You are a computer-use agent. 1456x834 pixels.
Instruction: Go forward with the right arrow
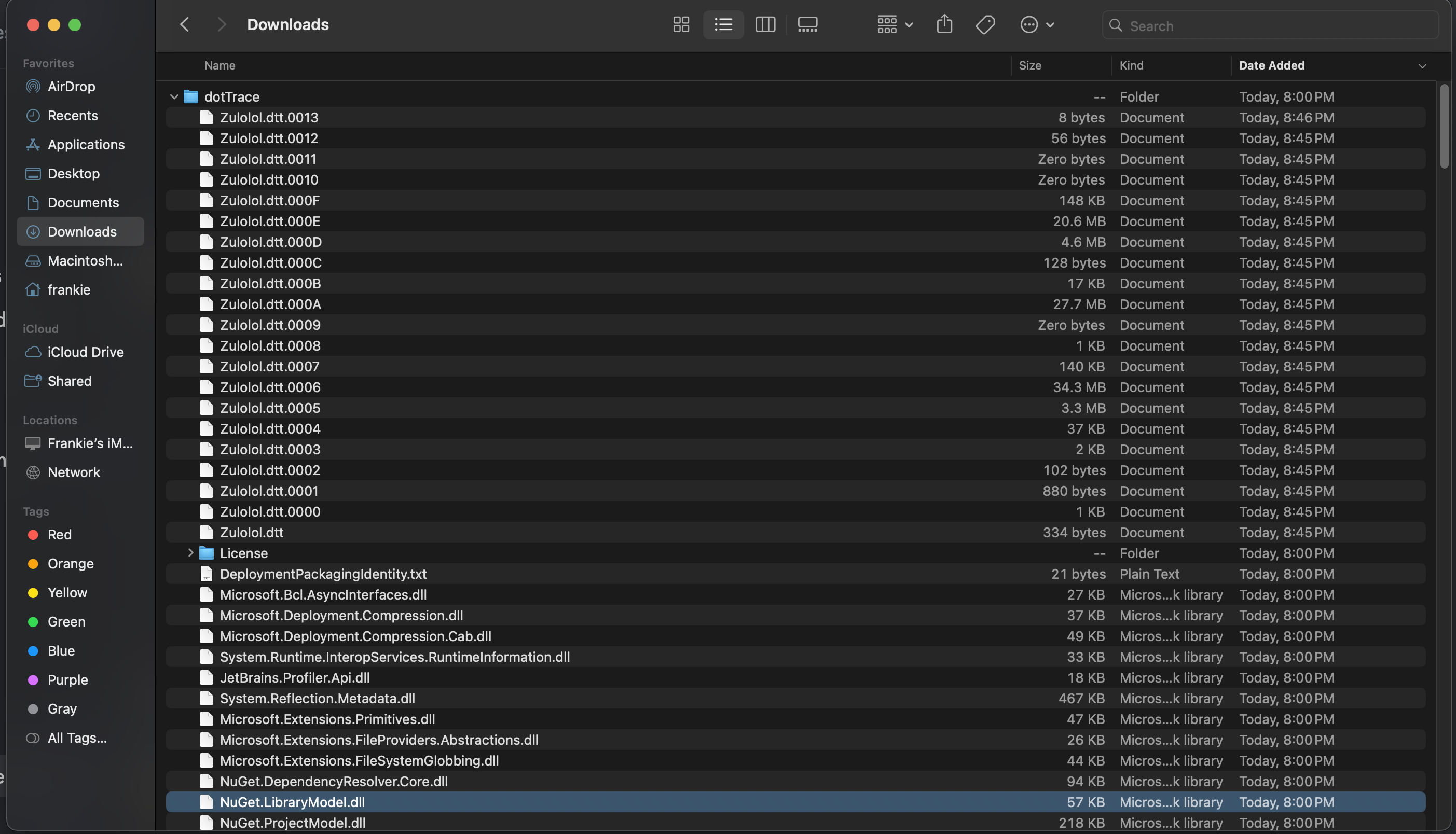[221, 24]
